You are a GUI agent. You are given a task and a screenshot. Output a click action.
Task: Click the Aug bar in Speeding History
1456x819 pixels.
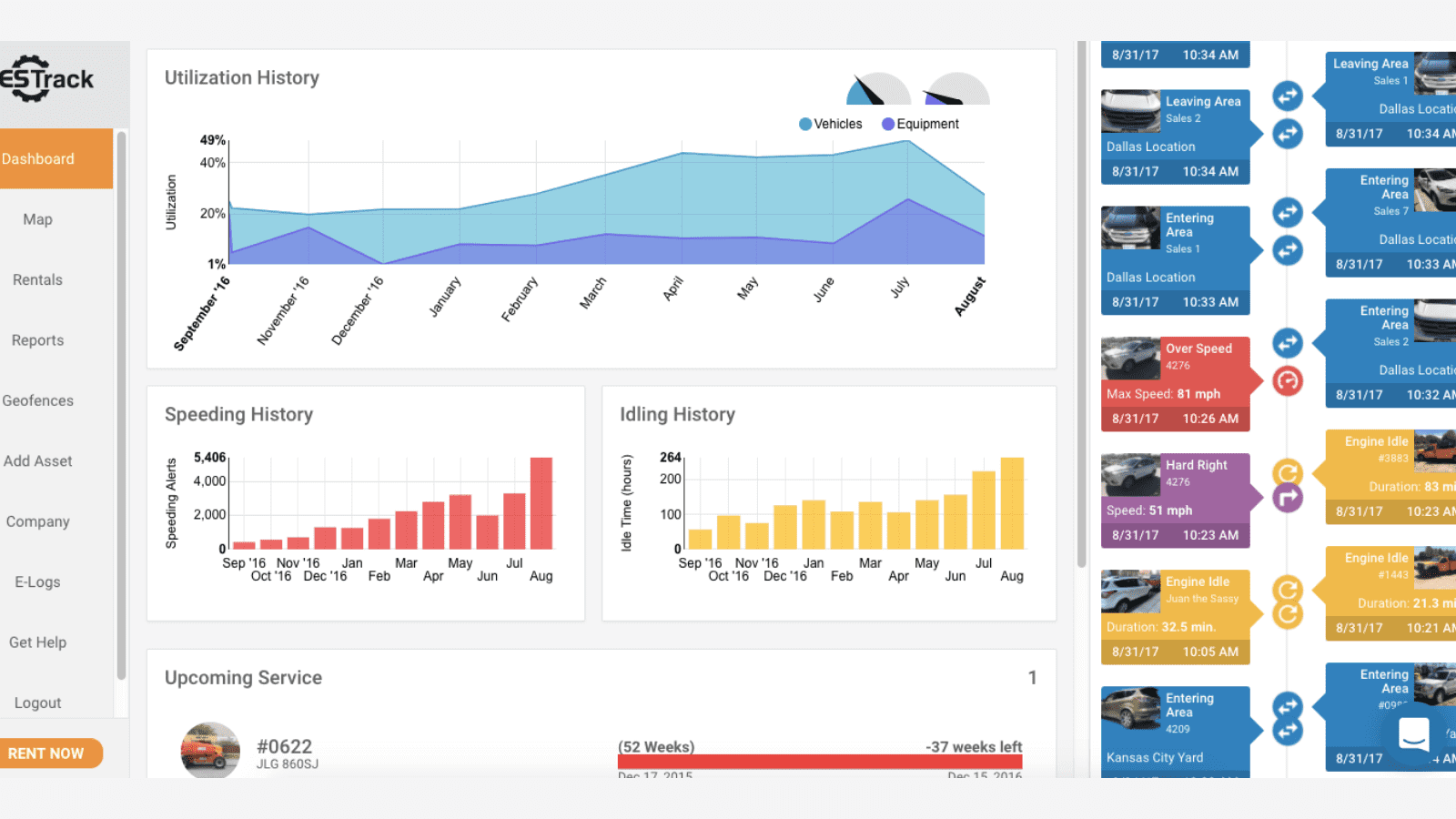541,503
